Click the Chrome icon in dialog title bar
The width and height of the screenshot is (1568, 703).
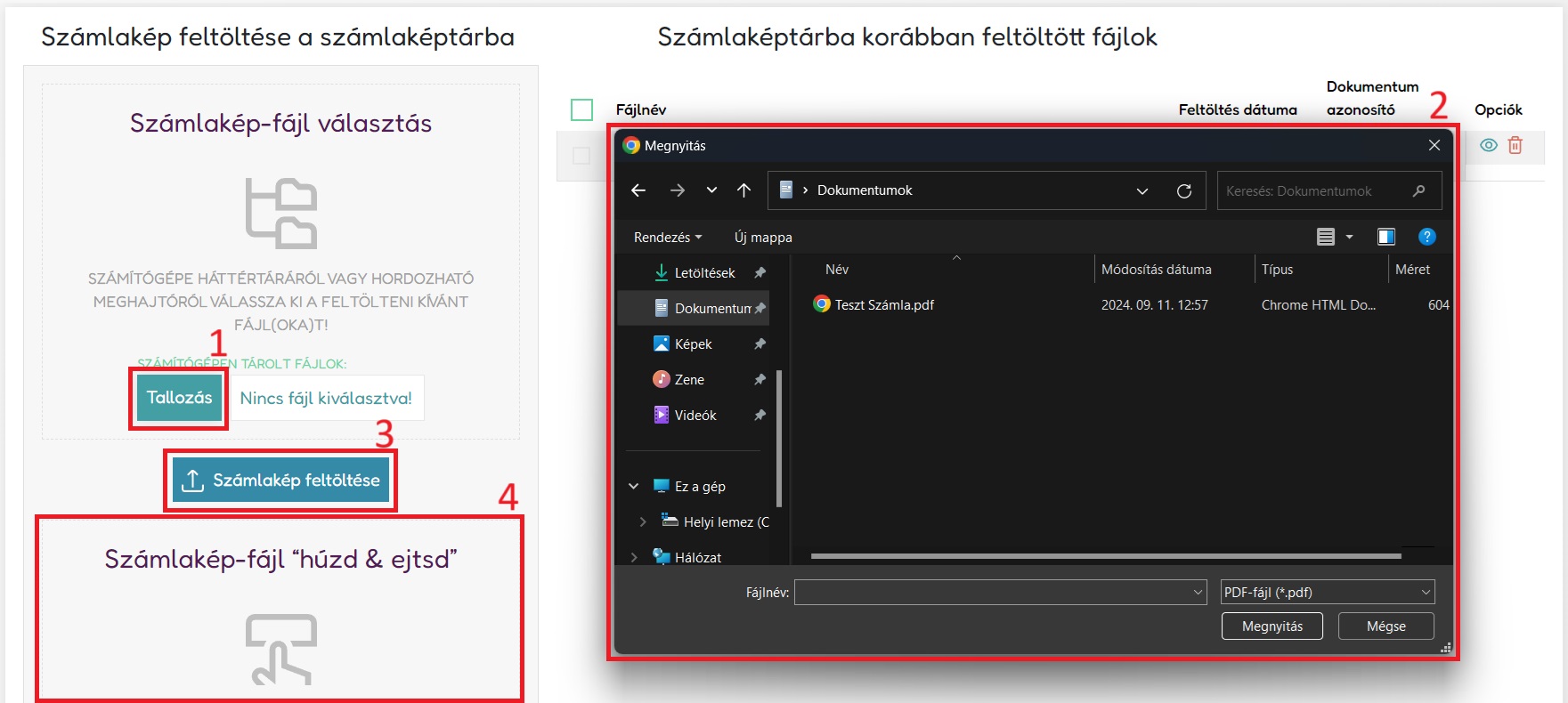pos(631,146)
